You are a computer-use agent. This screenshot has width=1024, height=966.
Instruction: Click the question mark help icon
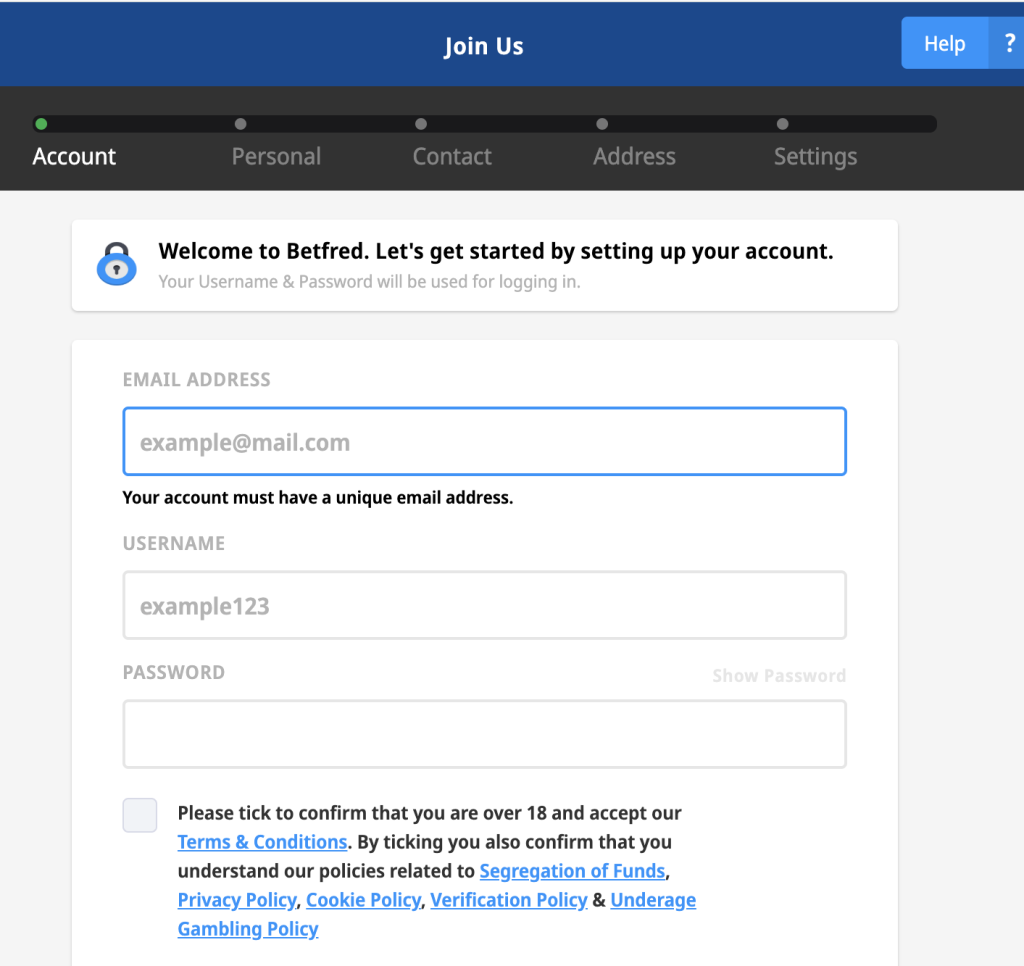[1008, 43]
